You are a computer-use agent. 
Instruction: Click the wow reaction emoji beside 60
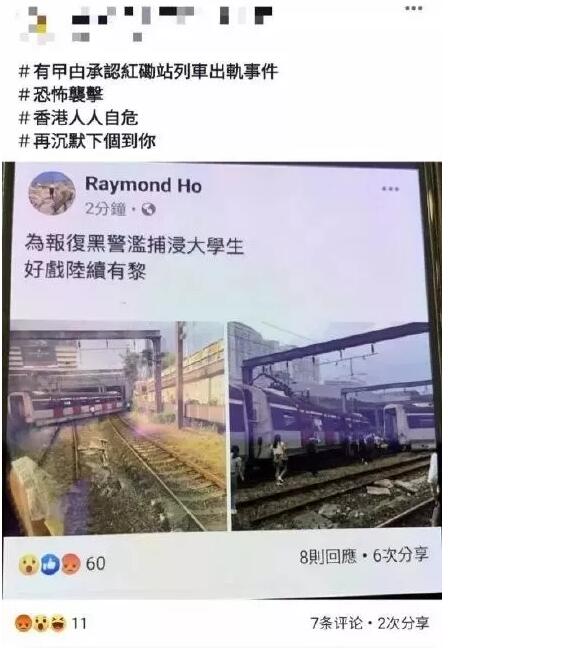29,565
